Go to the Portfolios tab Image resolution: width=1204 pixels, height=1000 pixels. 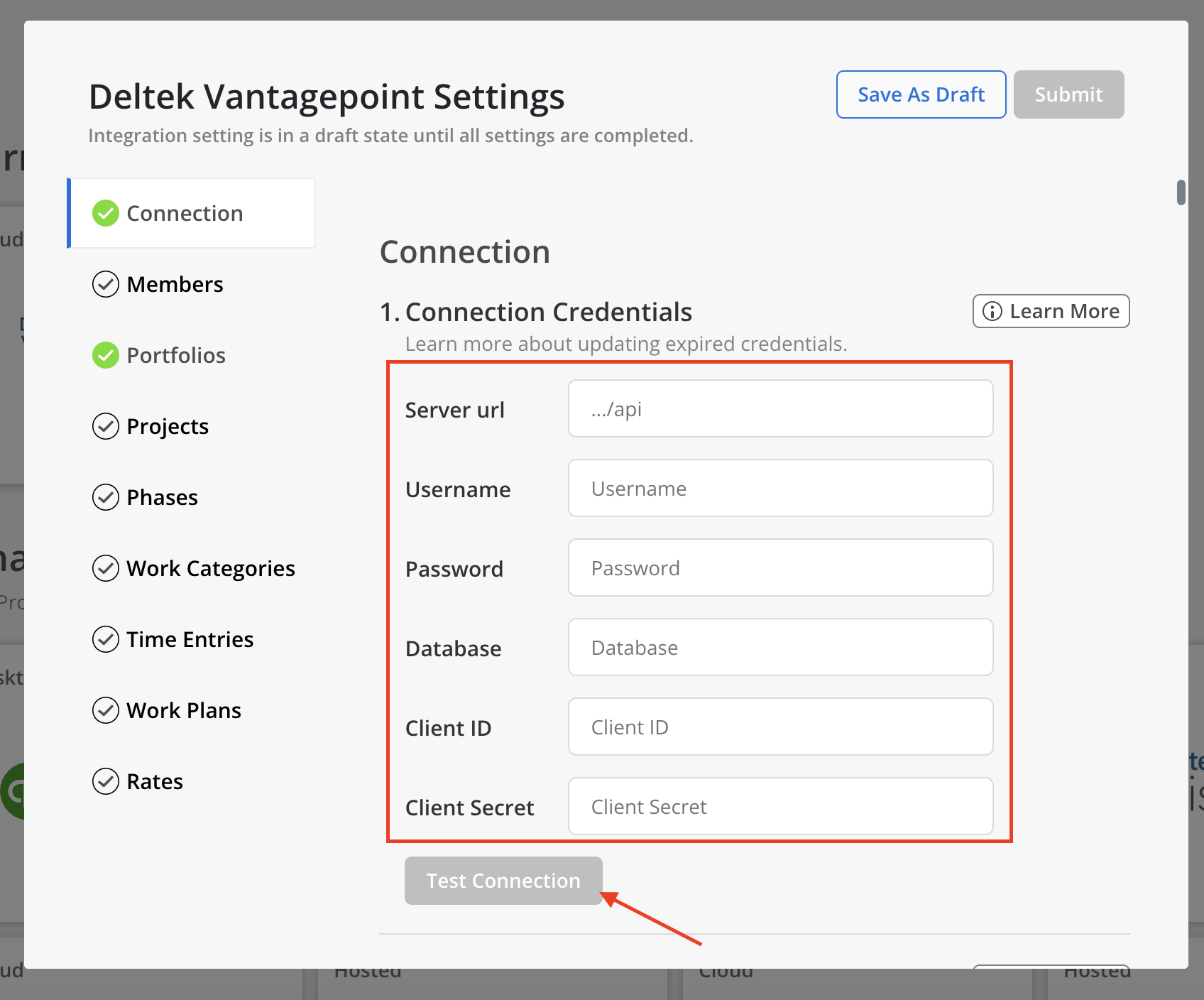click(191, 355)
